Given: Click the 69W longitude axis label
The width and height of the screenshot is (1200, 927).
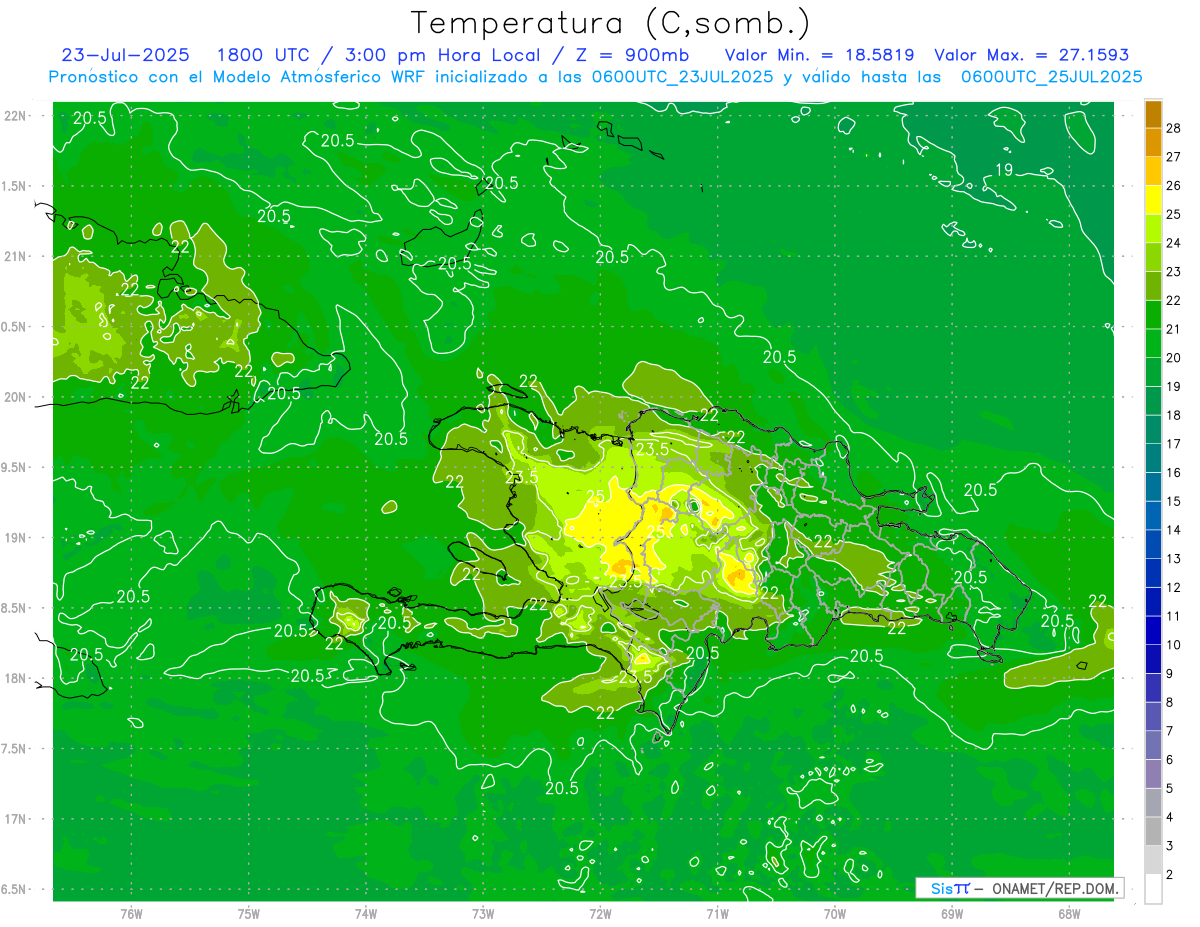Looking at the screenshot, I should coord(952,914).
